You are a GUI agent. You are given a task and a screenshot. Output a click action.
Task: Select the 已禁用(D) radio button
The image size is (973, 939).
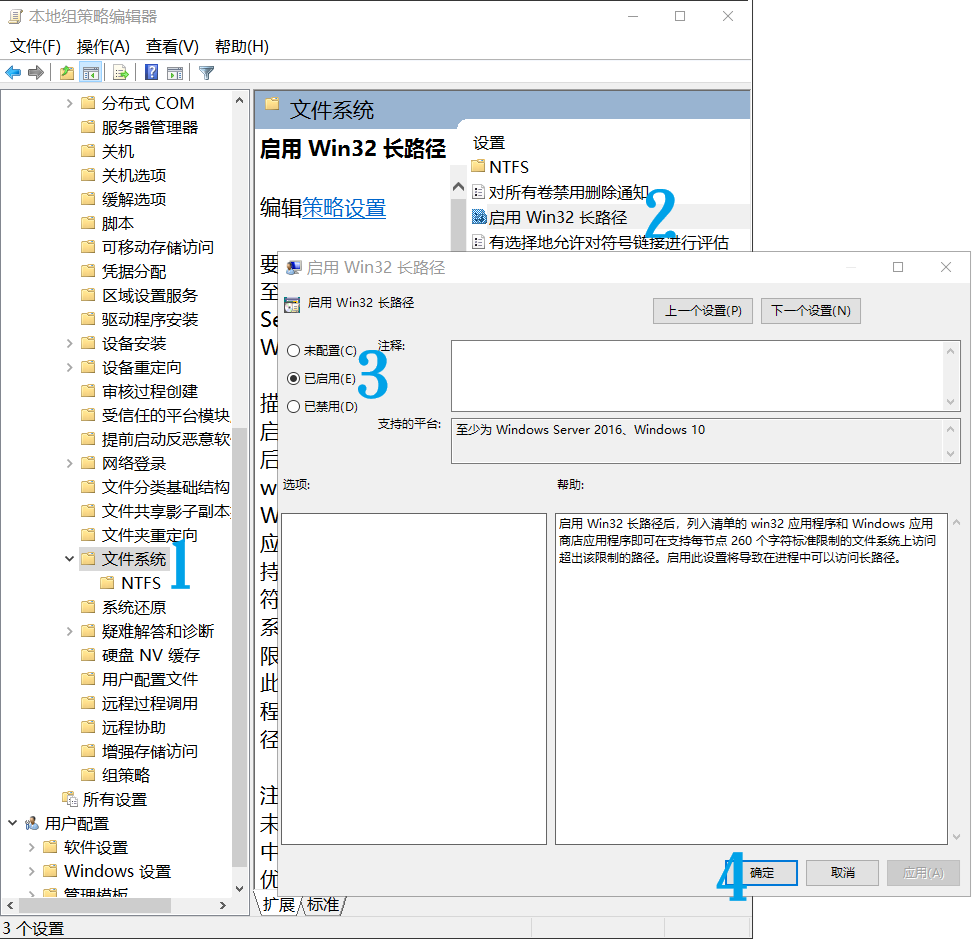(x=294, y=407)
